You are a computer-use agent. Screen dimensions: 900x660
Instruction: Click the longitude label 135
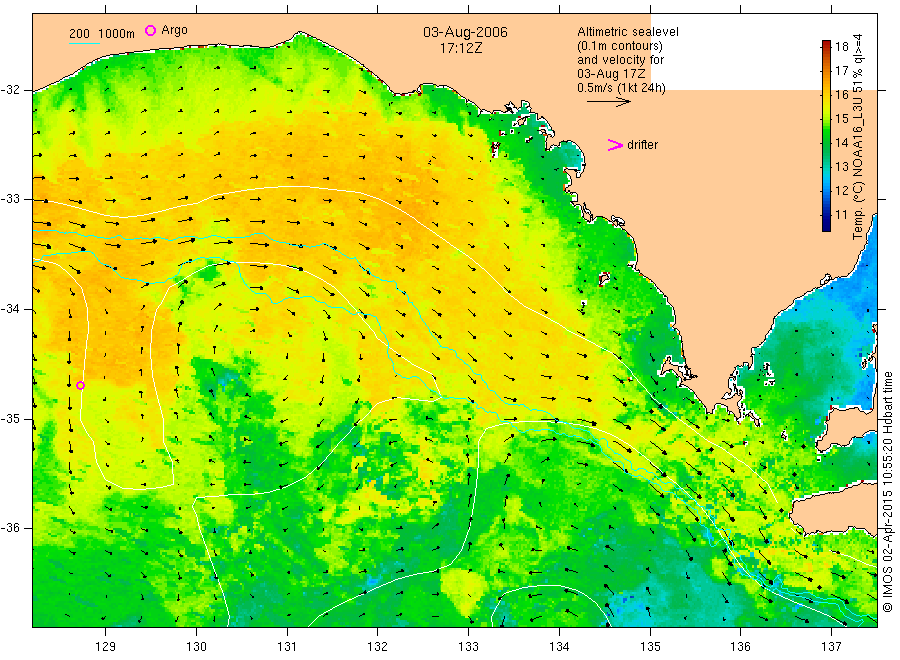(650, 647)
